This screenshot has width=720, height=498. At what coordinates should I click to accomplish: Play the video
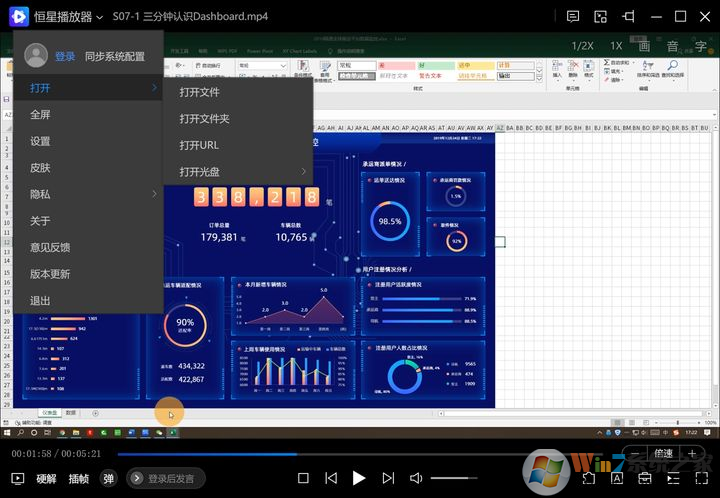[359, 478]
